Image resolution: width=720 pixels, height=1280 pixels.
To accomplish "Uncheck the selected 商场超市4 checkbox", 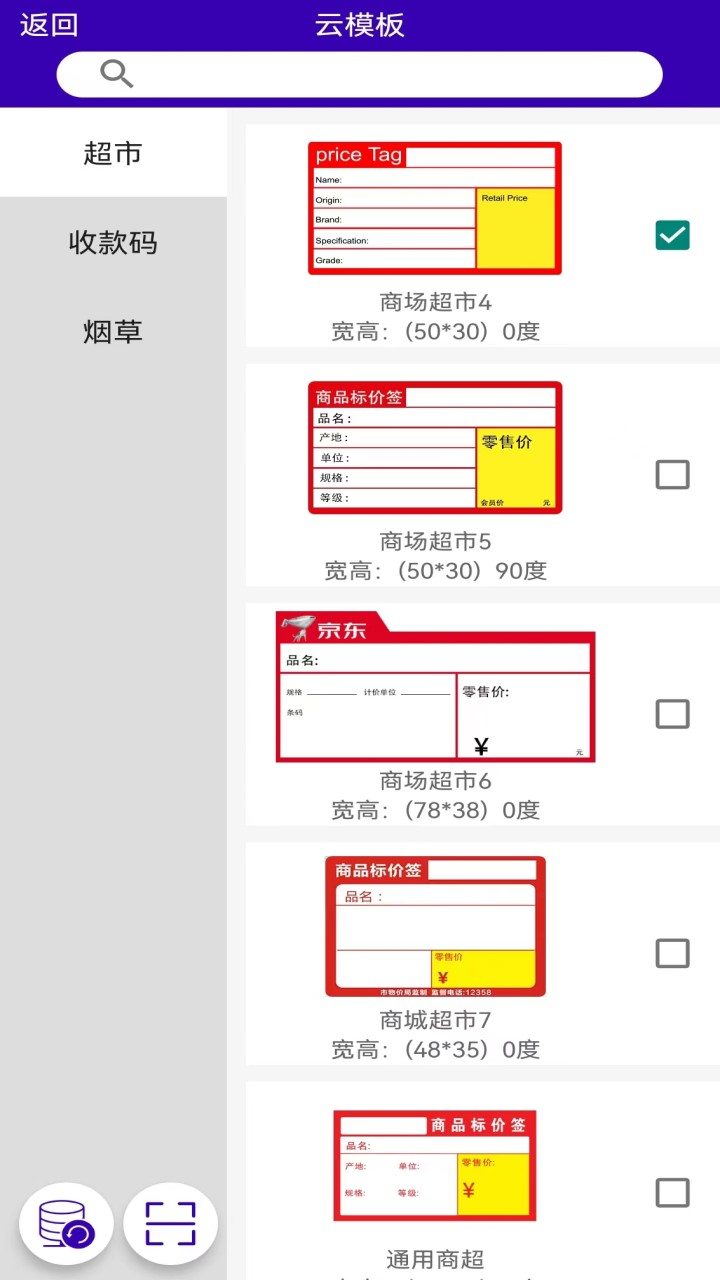I will click(672, 235).
